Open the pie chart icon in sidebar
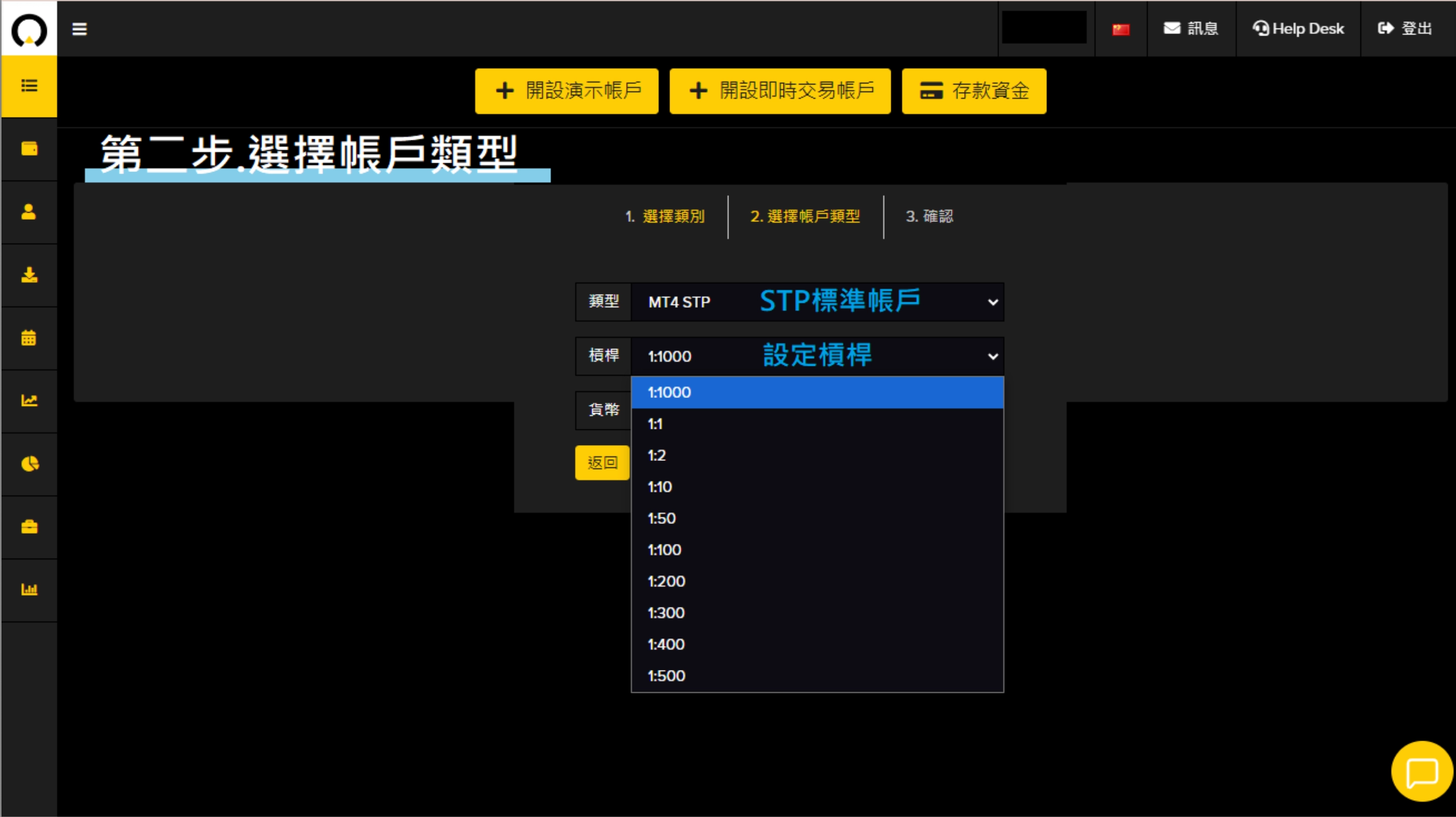This screenshot has width=1456, height=817. tap(29, 464)
